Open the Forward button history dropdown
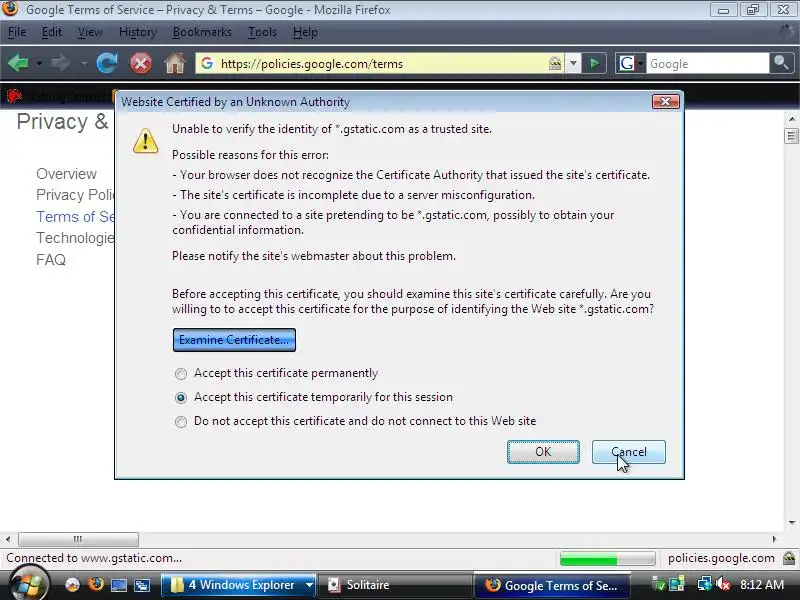800x600 pixels. [84, 64]
